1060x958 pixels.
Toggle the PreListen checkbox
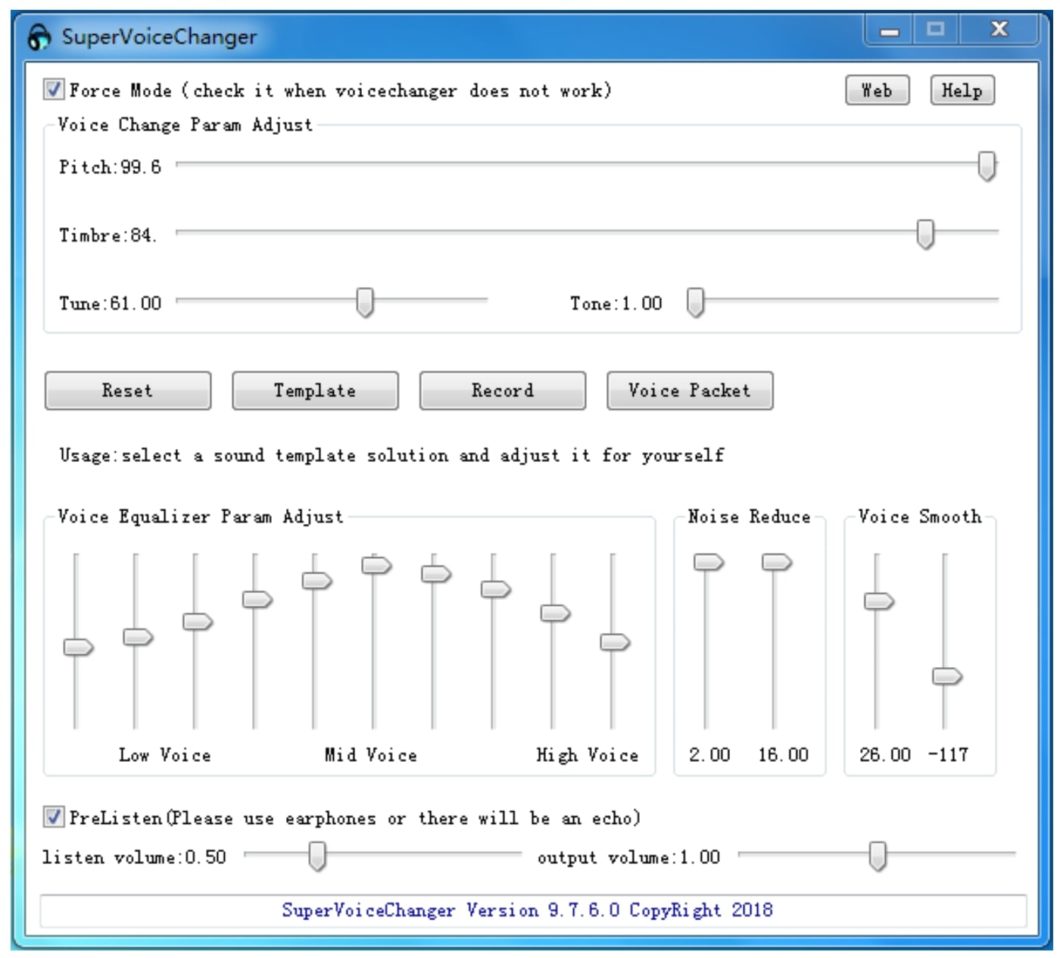pos(53,817)
